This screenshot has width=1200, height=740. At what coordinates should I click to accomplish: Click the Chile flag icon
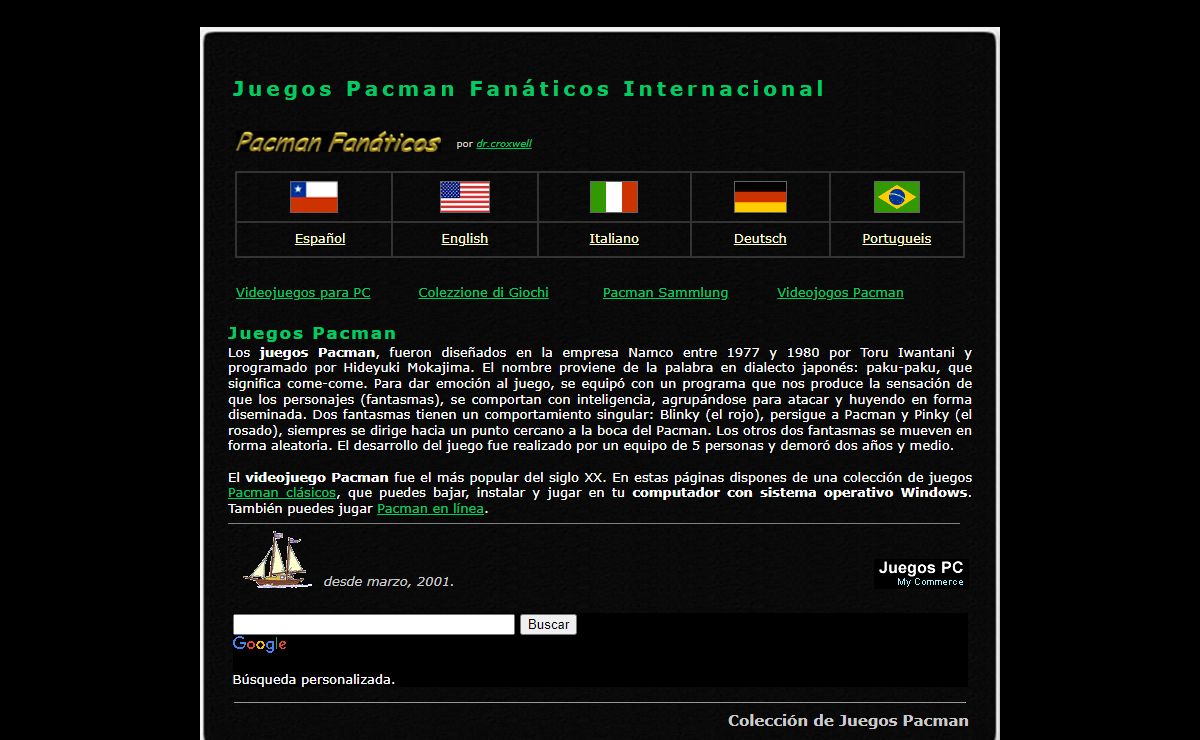tap(314, 197)
